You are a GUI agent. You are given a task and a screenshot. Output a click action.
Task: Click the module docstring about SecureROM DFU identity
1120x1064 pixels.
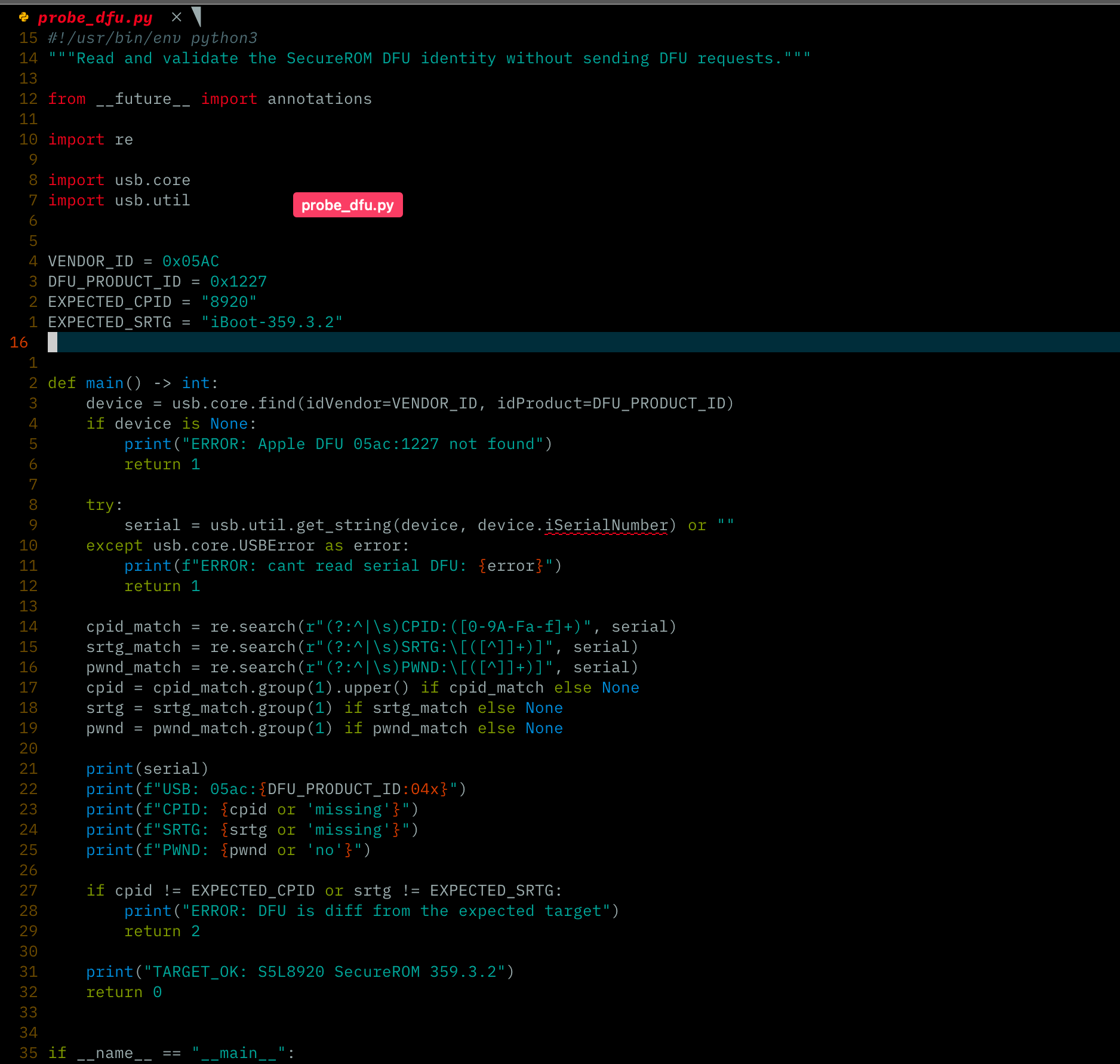429,59
